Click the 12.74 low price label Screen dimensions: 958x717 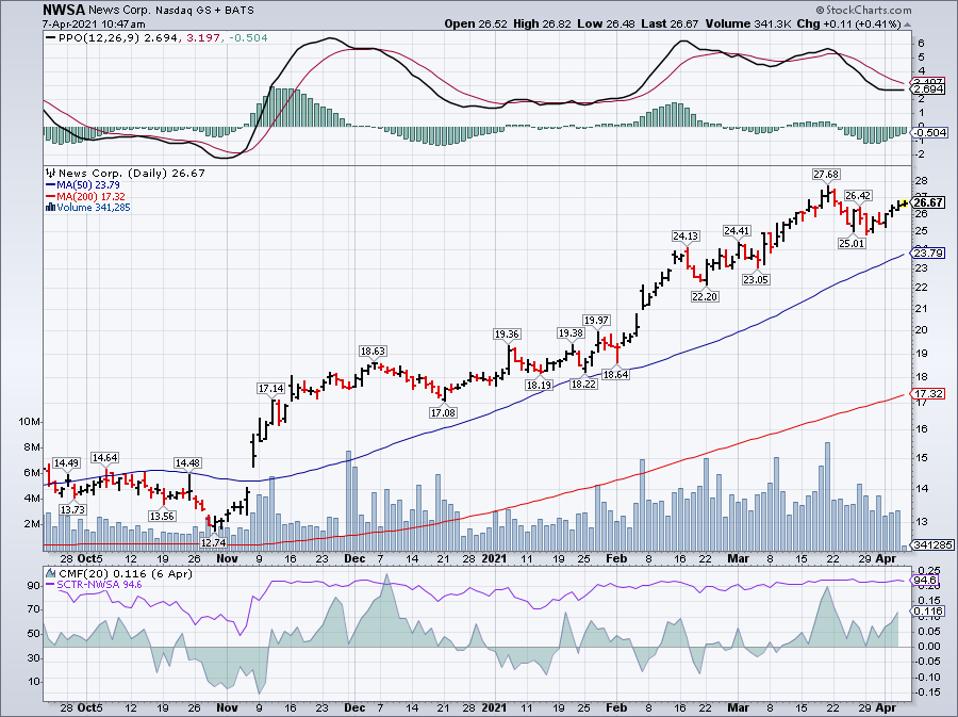[x=213, y=542]
